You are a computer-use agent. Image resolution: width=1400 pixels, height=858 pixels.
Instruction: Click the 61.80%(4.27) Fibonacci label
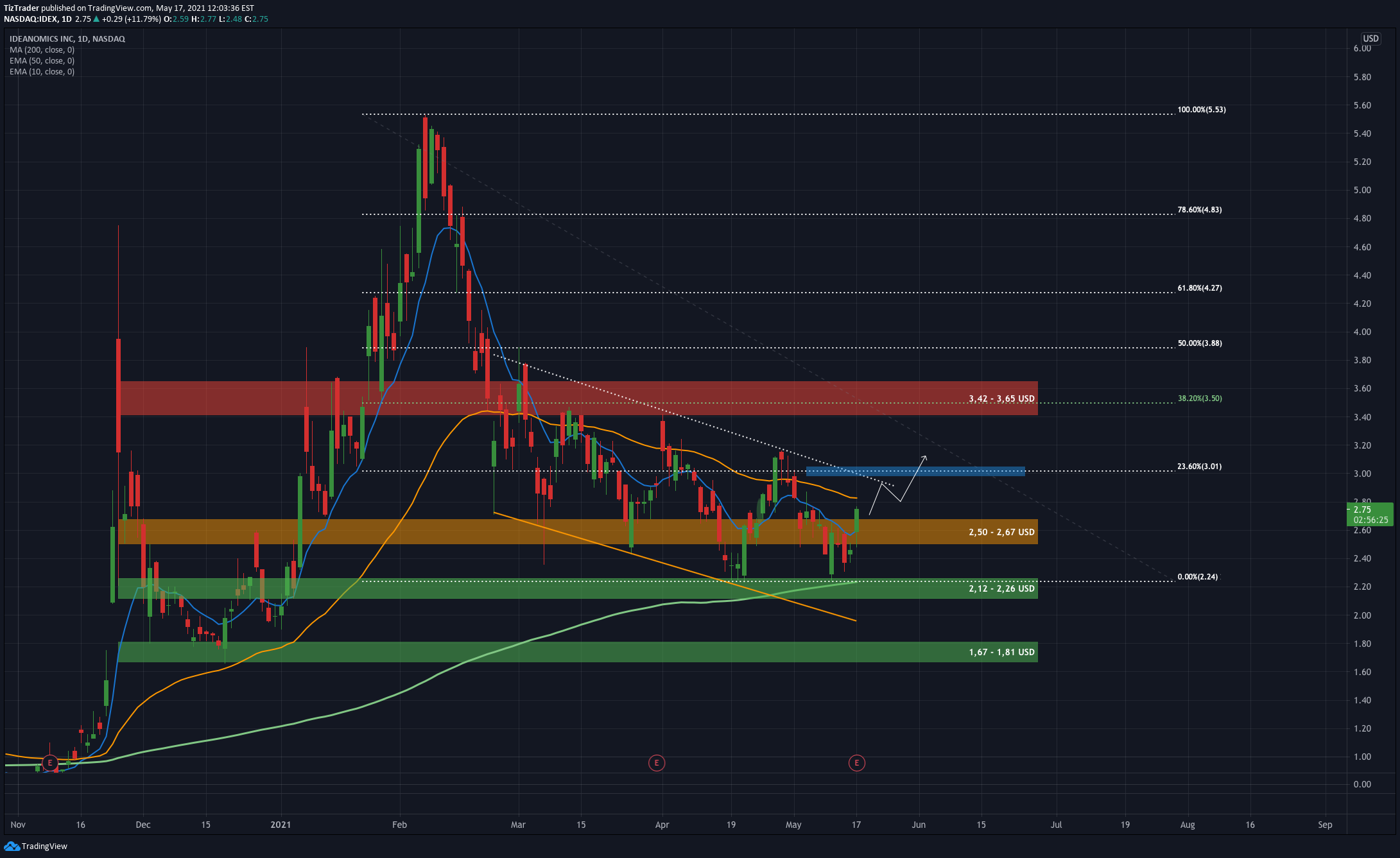tap(1199, 288)
